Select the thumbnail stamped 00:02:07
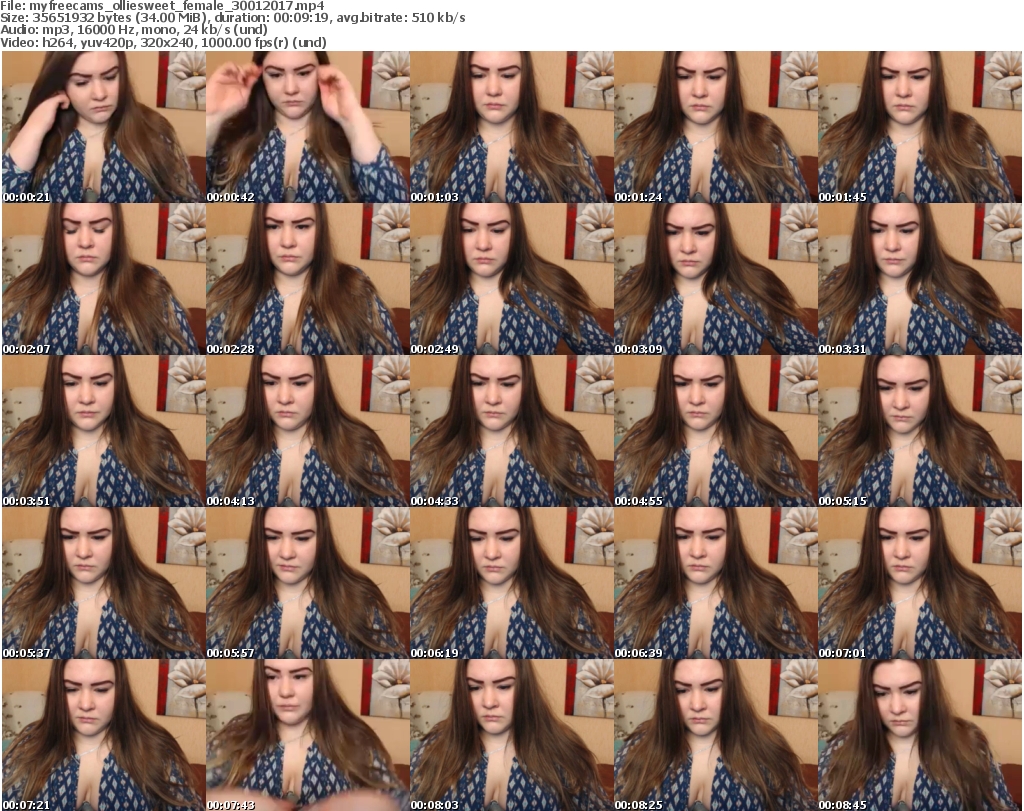Image resolution: width=1024 pixels, height=811 pixels. 104,279
